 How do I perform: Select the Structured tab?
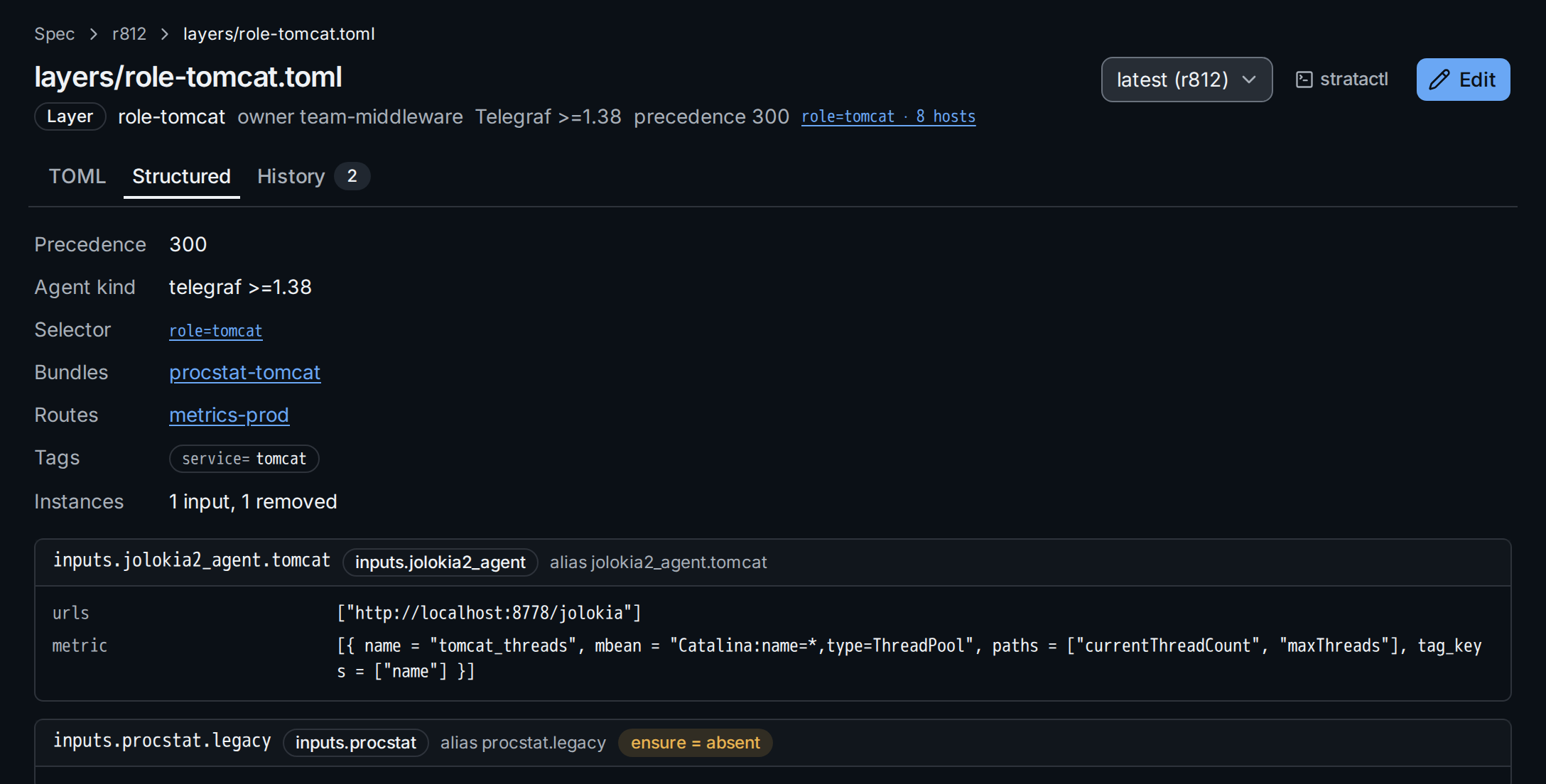[x=181, y=176]
